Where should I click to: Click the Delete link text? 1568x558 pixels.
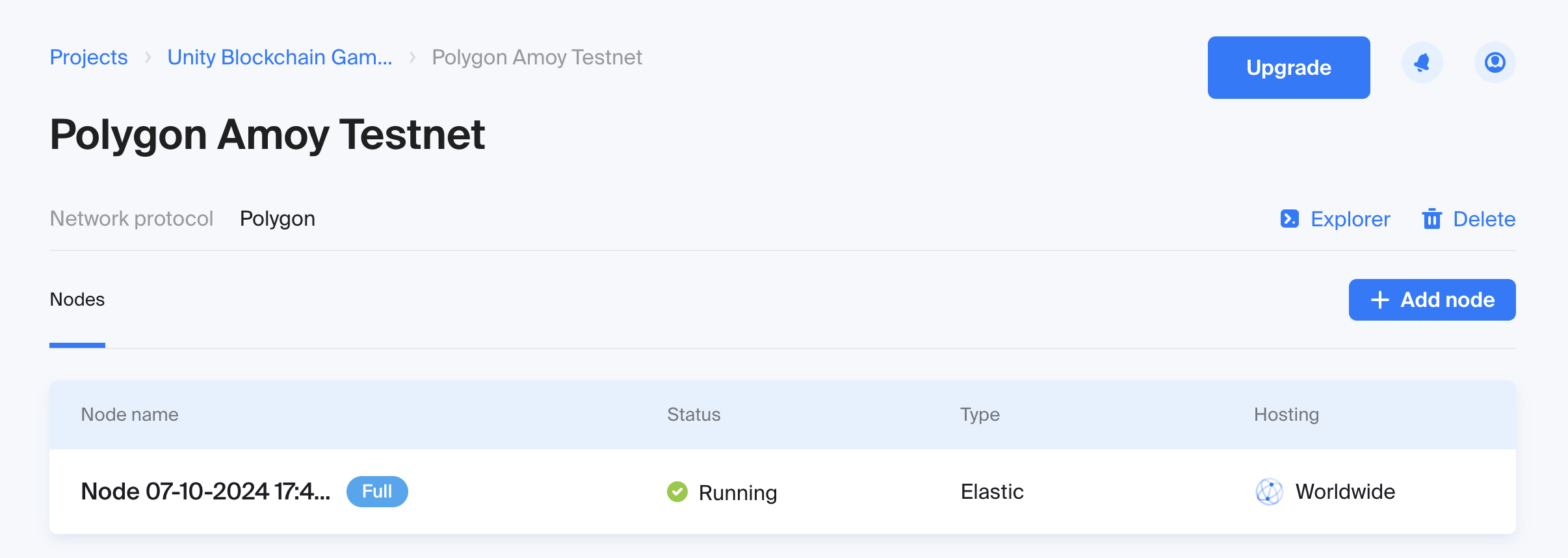click(1484, 219)
